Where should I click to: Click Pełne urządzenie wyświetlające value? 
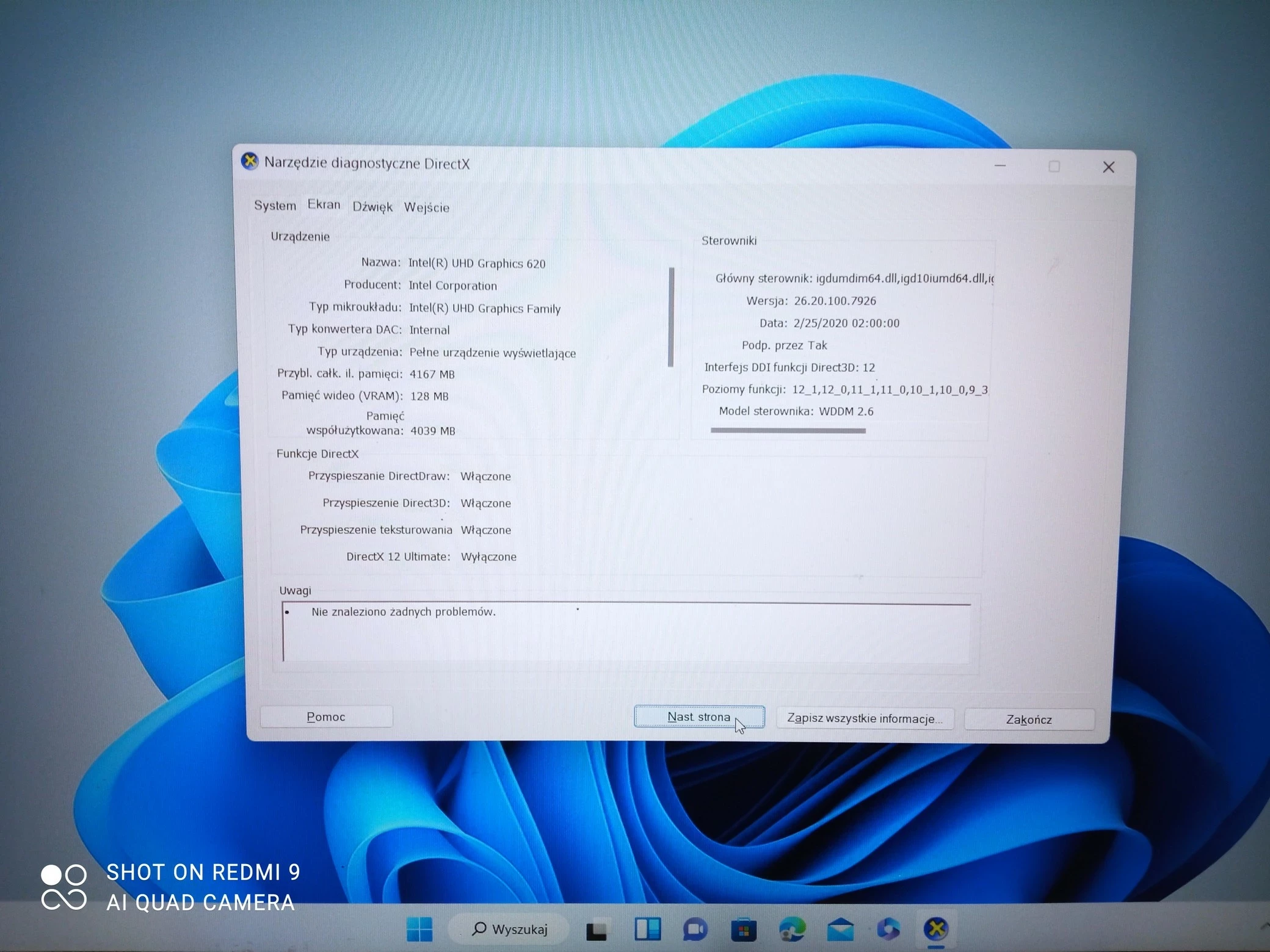tap(492, 353)
